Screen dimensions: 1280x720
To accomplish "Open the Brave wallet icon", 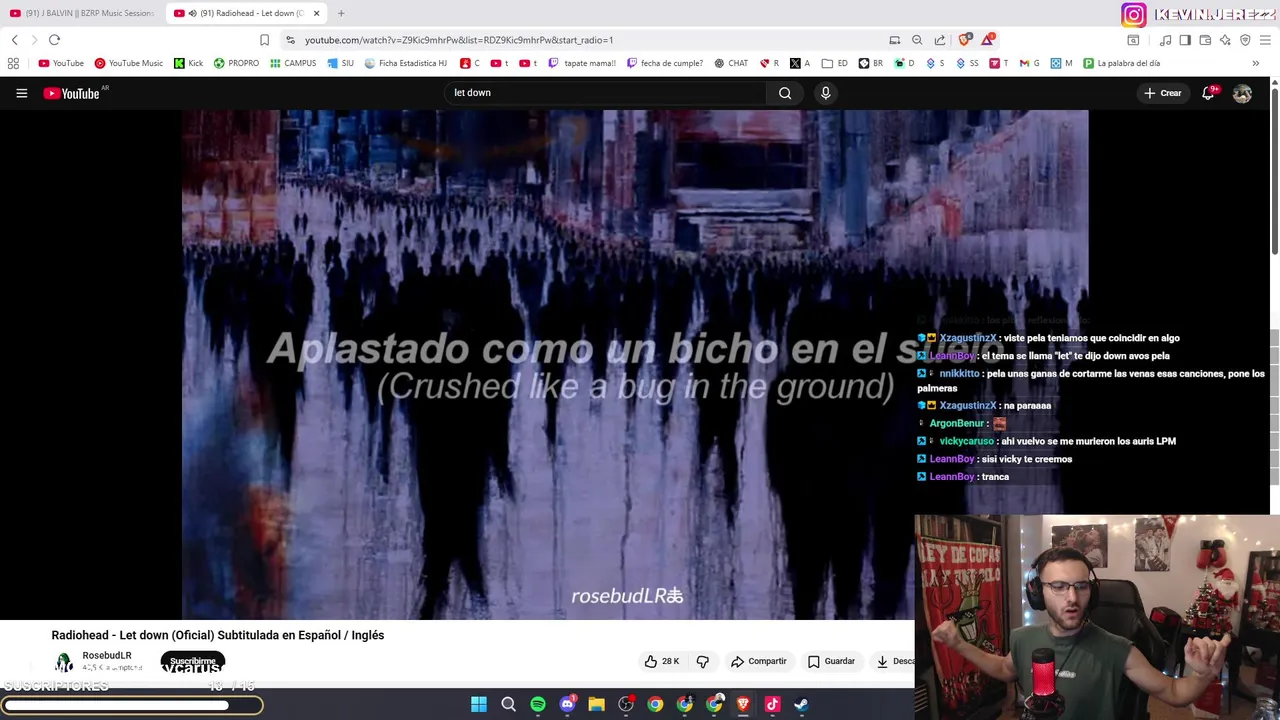I will [1205, 40].
